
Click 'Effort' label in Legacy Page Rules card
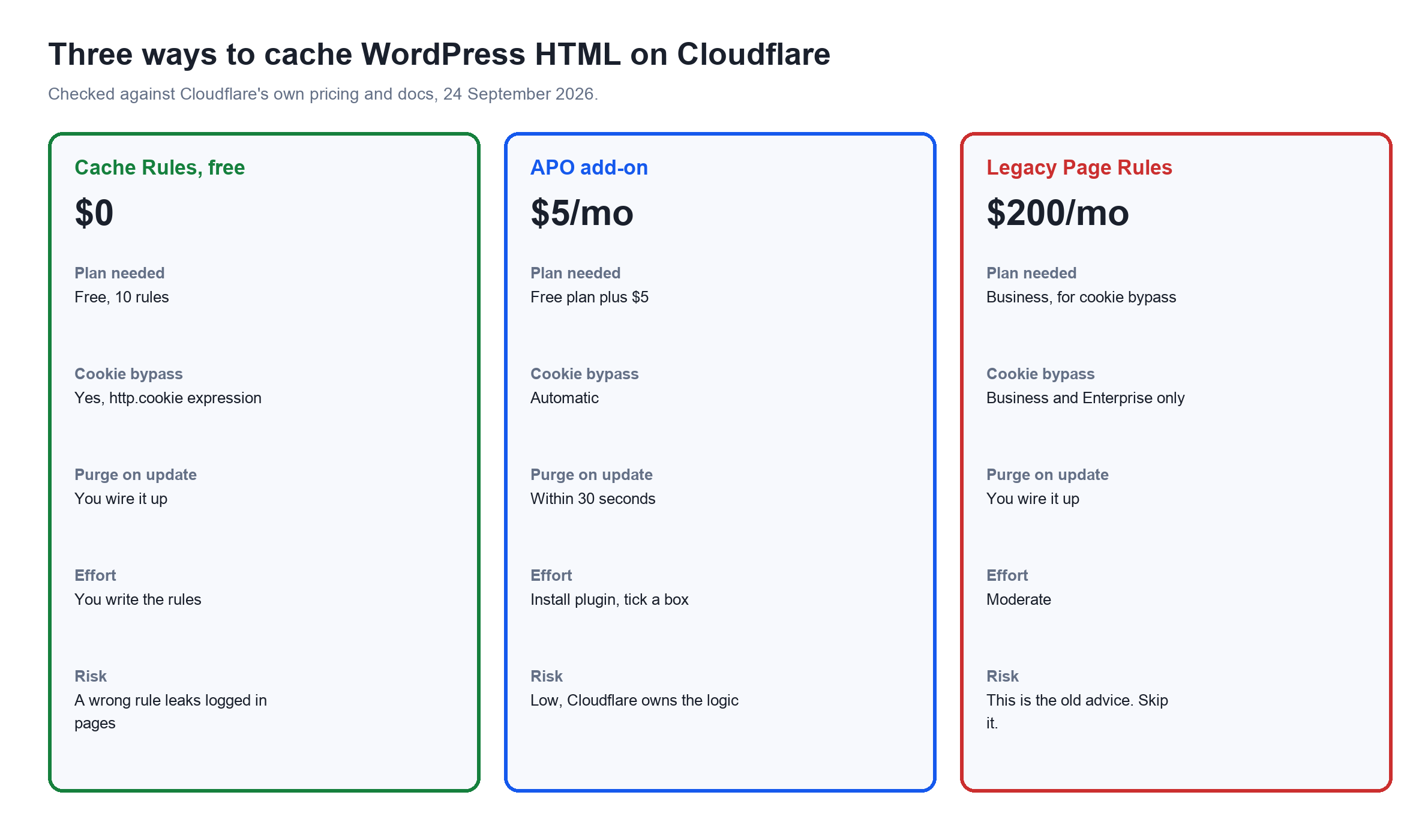coord(1007,575)
